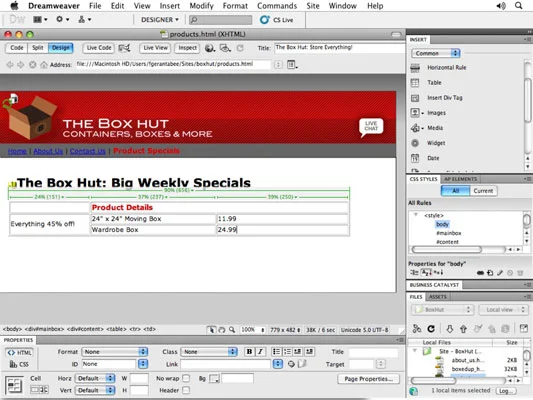
Task: Open the Modify menu
Action: point(201,6)
